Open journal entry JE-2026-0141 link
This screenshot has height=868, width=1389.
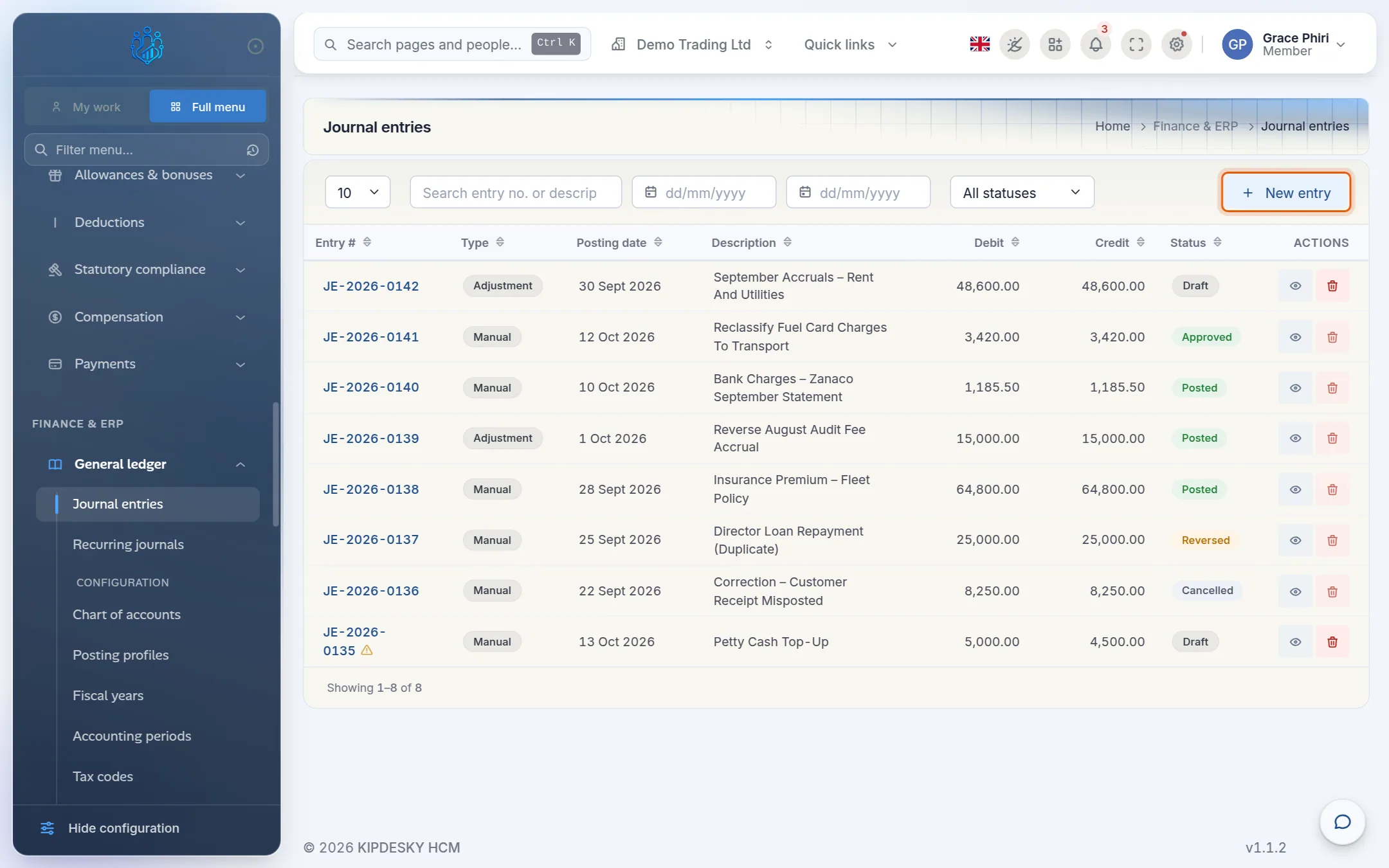(370, 337)
